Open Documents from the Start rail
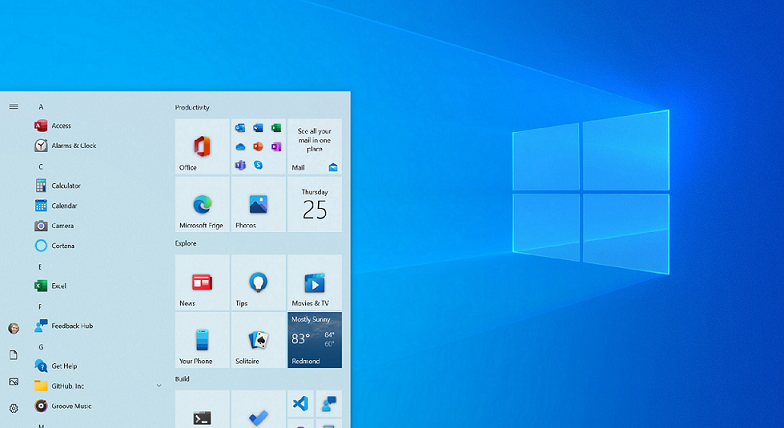This screenshot has height=428, width=784. point(14,354)
